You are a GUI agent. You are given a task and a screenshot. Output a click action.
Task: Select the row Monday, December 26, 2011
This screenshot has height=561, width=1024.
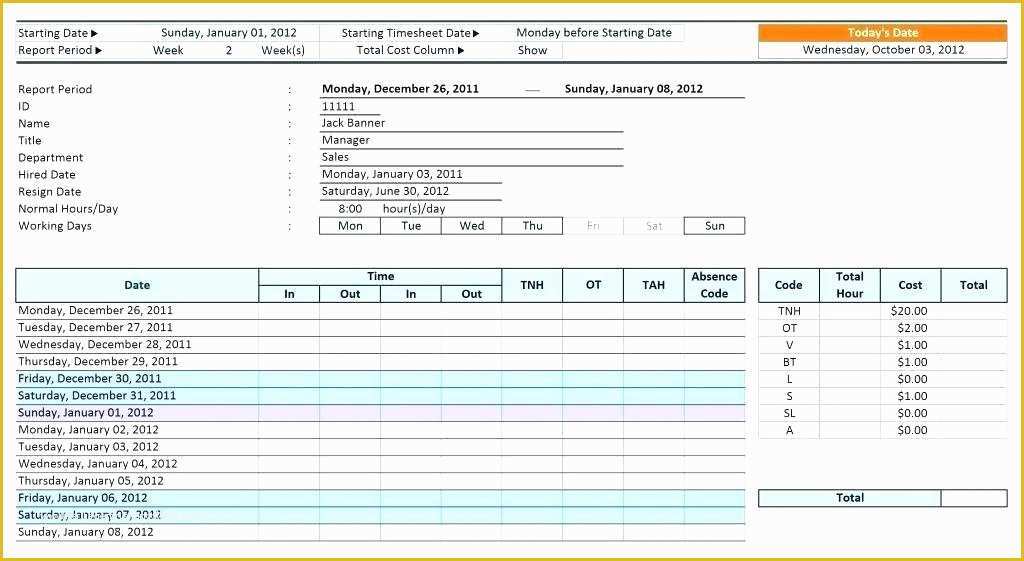pyautogui.click(x=381, y=311)
